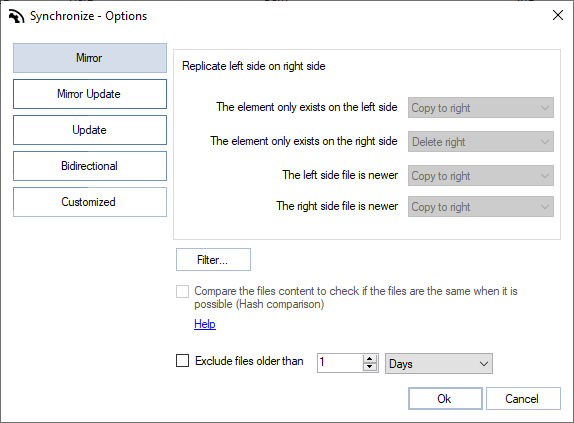
Task: Switch to Update sync mode
Action: 90,130
